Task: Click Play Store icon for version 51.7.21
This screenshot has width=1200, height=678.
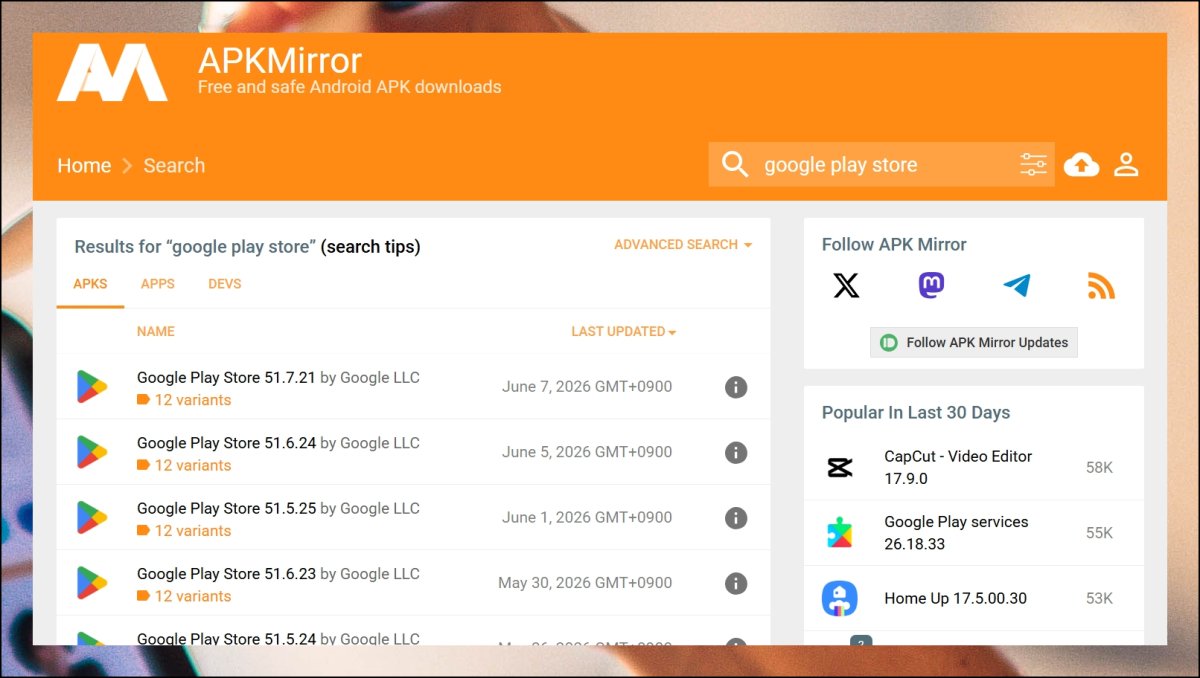Action: point(92,387)
